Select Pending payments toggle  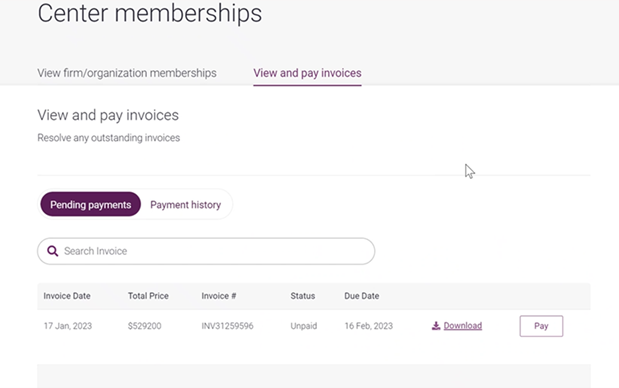point(90,204)
